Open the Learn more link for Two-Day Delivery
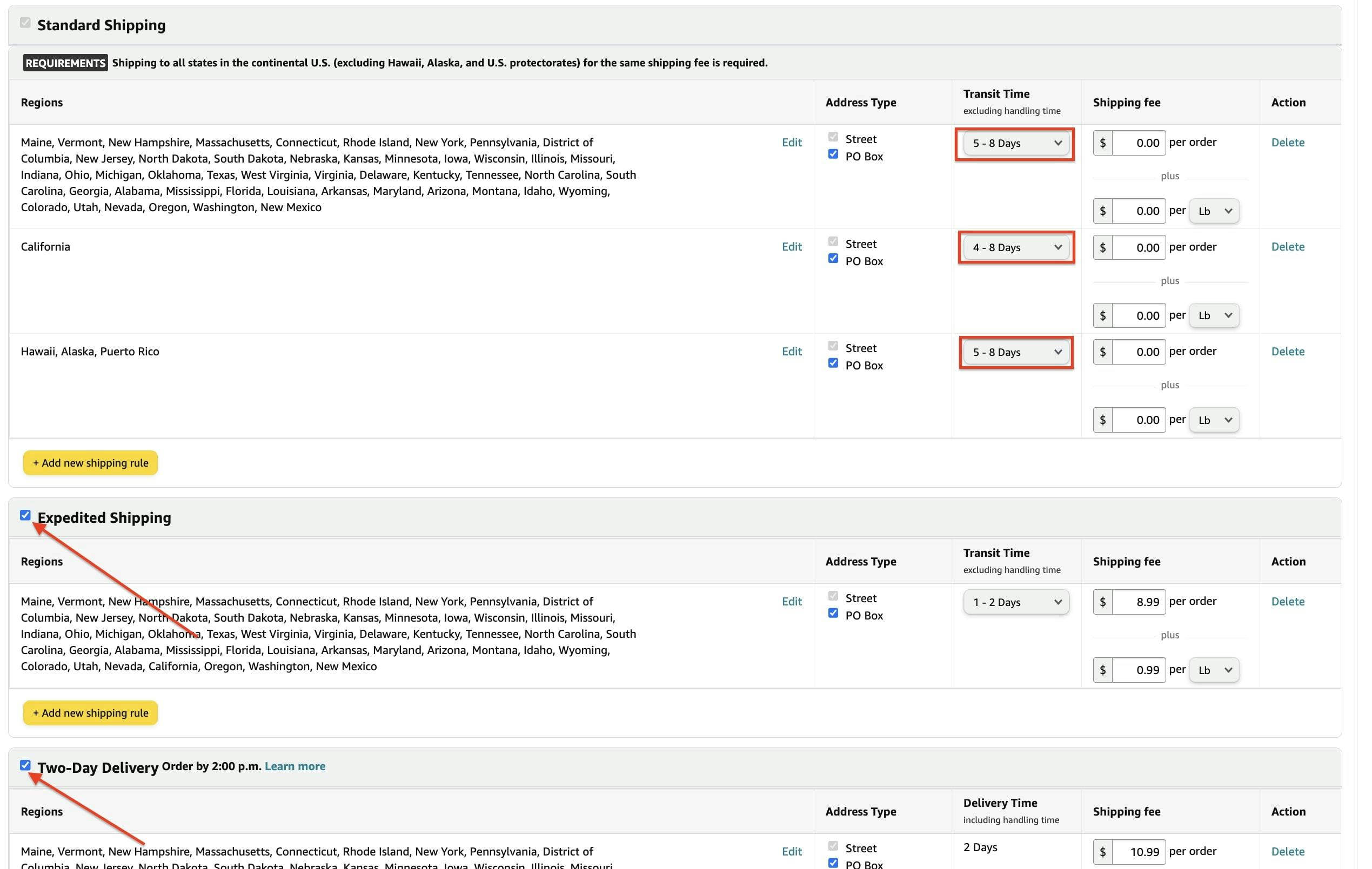The width and height of the screenshot is (1372, 869). [x=295, y=766]
